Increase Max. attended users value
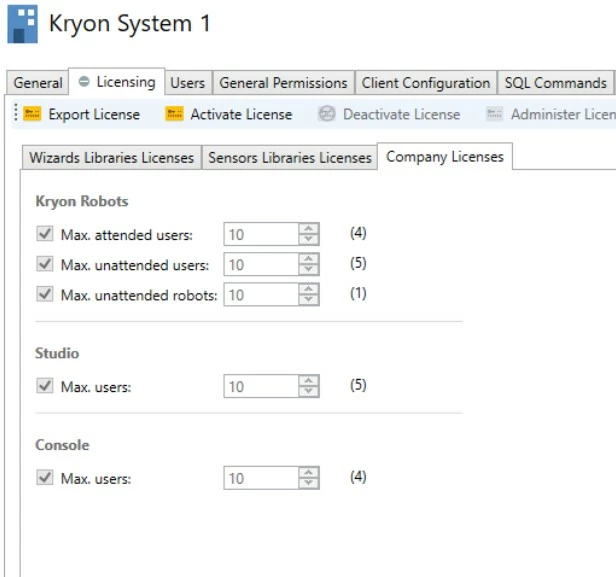Viewport: 616px width, 577px height. click(309, 228)
